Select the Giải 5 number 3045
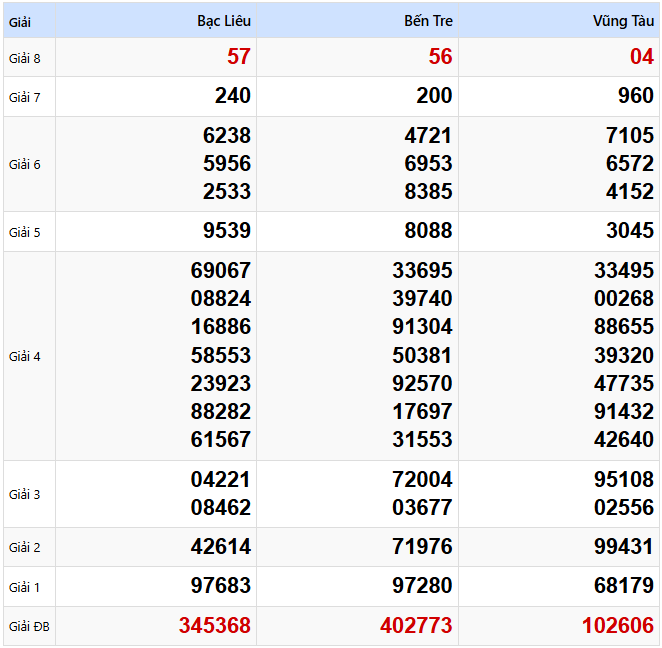Image resolution: width=662 pixels, height=648 pixels. 630,232
